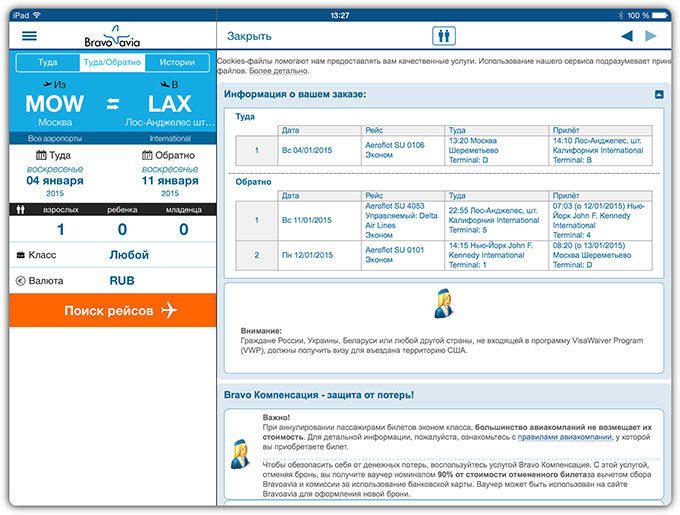The image size is (680, 515).
Task: Close the order details with Закрыть
Action: (249, 36)
